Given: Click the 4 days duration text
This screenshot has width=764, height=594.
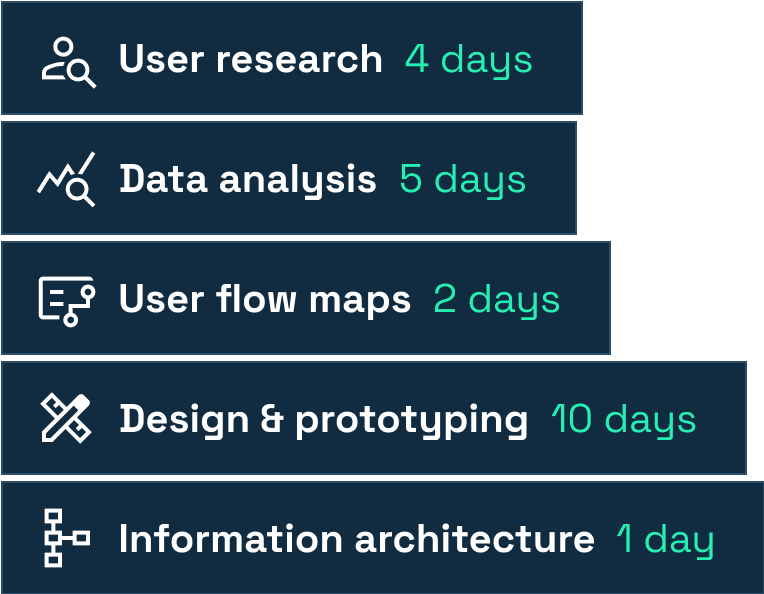Looking at the screenshot, I should (x=468, y=60).
